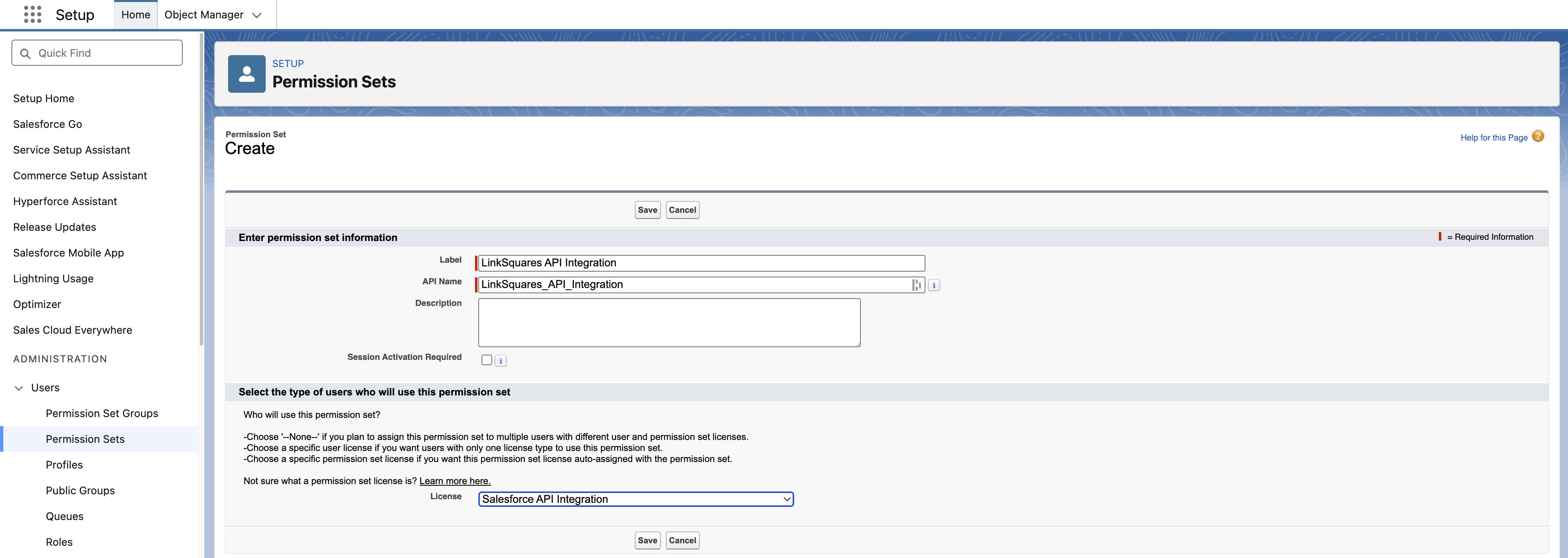Image resolution: width=1568 pixels, height=558 pixels.
Task: Click in the Description text area
Action: pyautogui.click(x=669, y=323)
